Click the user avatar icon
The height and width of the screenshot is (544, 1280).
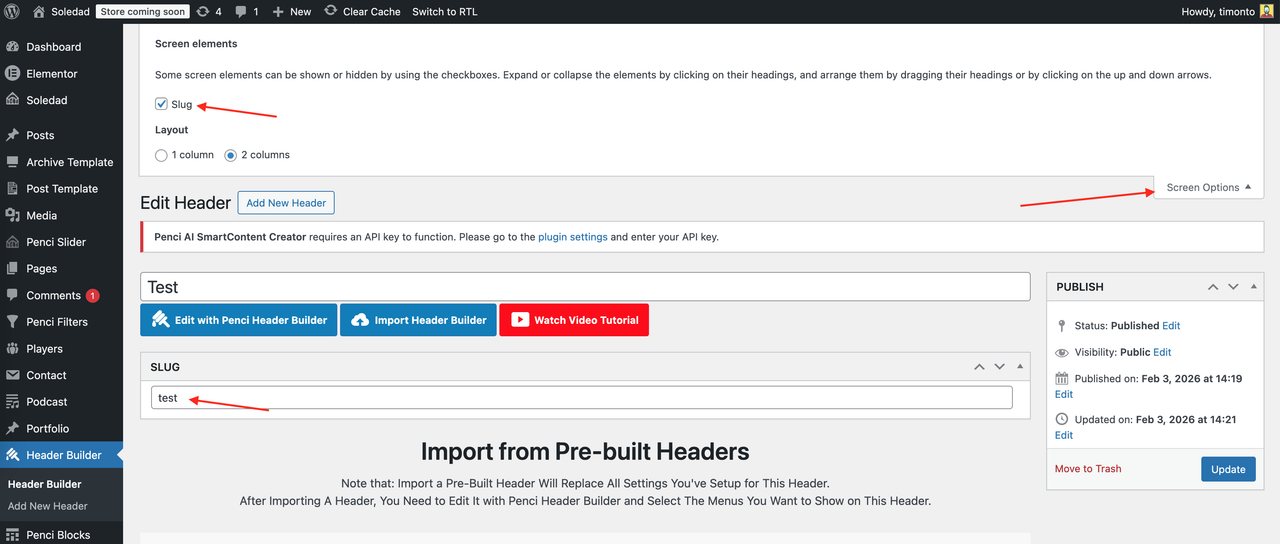coord(1266,11)
